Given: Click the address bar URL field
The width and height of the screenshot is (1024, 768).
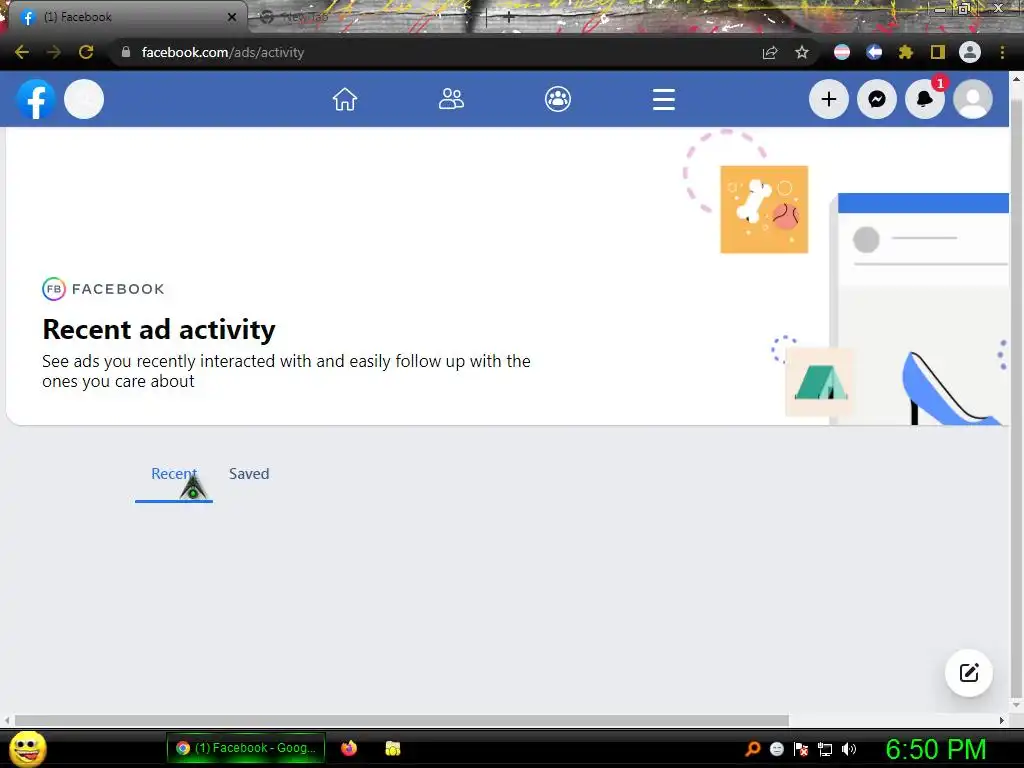Looking at the screenshot, I should click(432, 52).
